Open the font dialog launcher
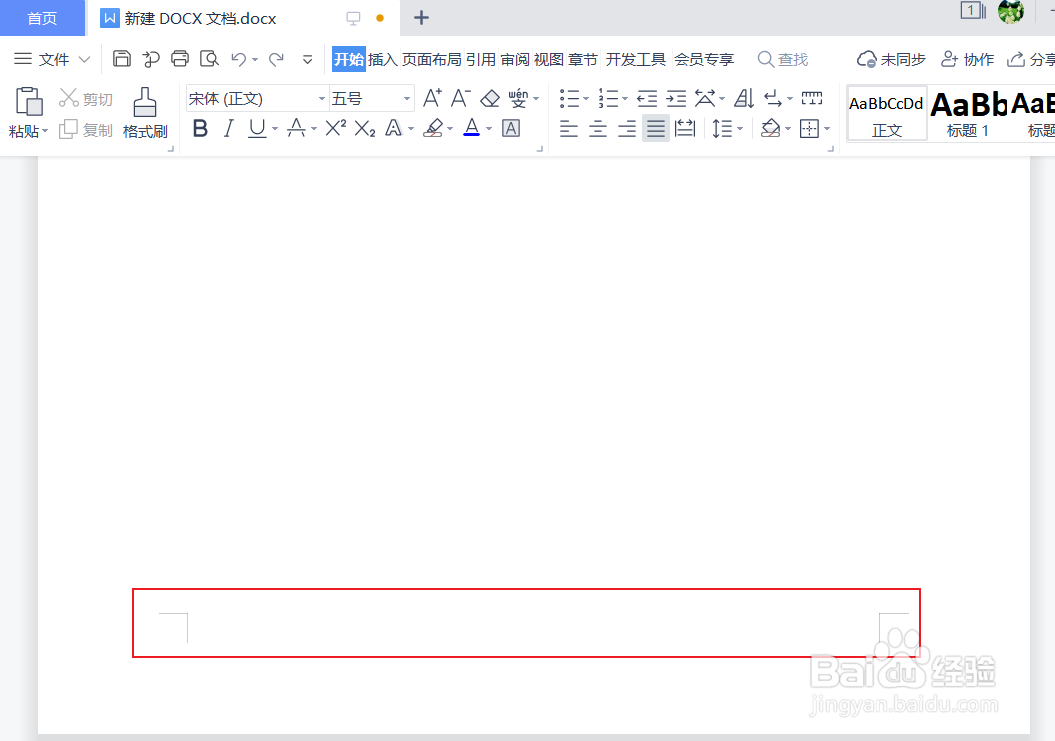Screen dimensions: 1055x741 (540, 149)
